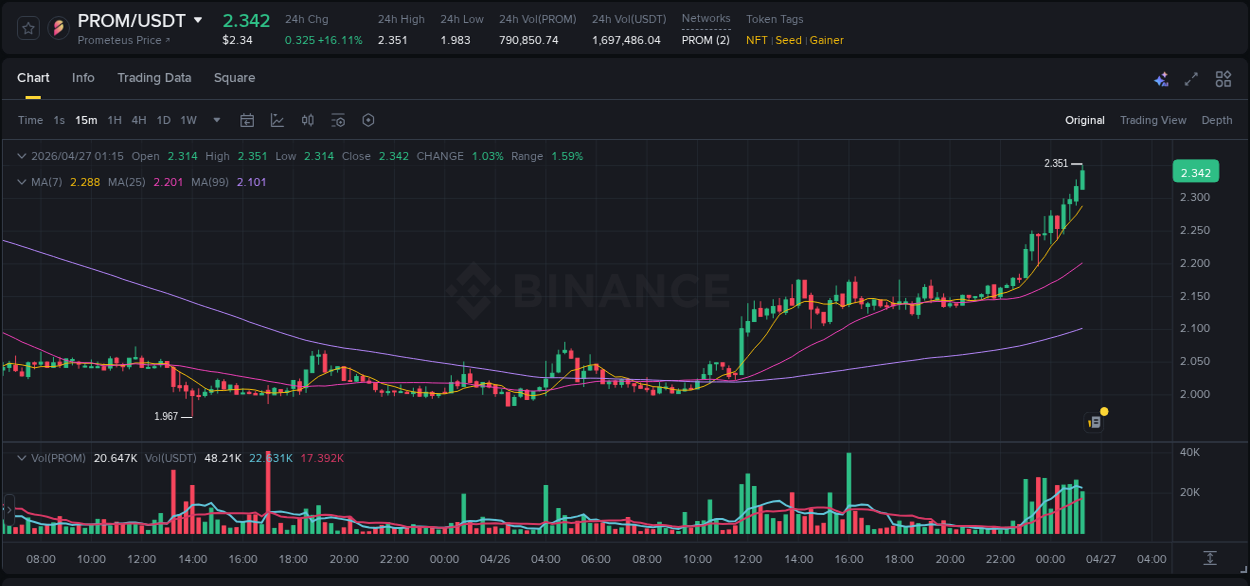Open the news event icon on chart
The height and width of the screenshot is (586, 1250).
click(1095, 422)
